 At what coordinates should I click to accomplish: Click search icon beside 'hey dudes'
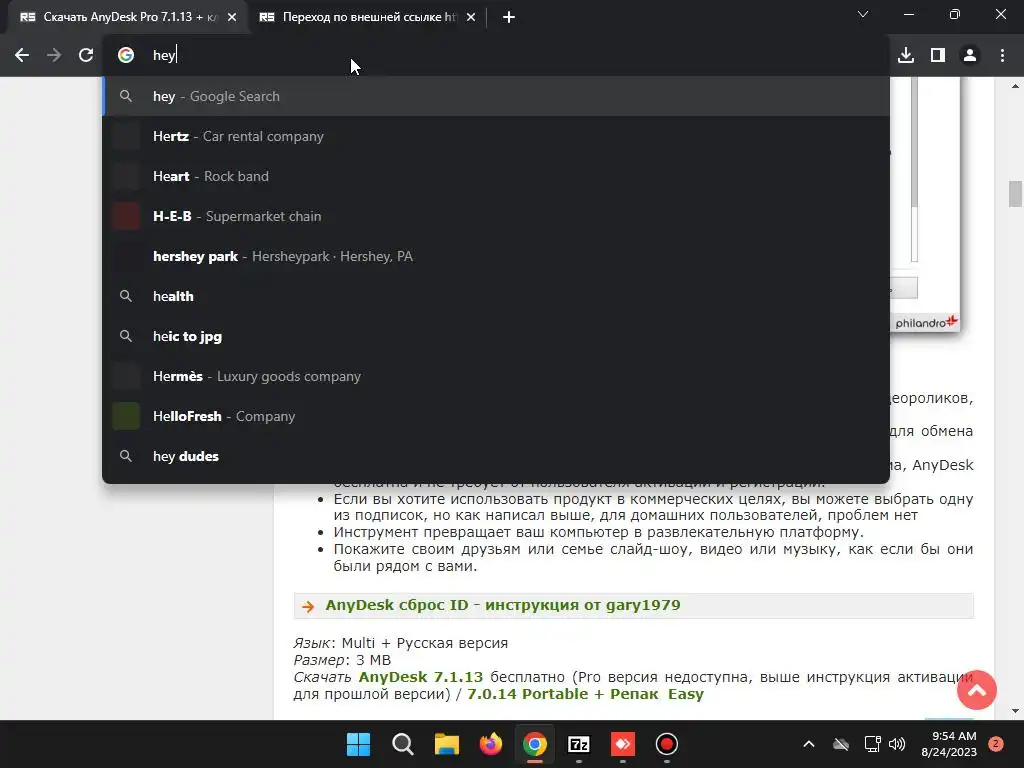pos(126,456)
